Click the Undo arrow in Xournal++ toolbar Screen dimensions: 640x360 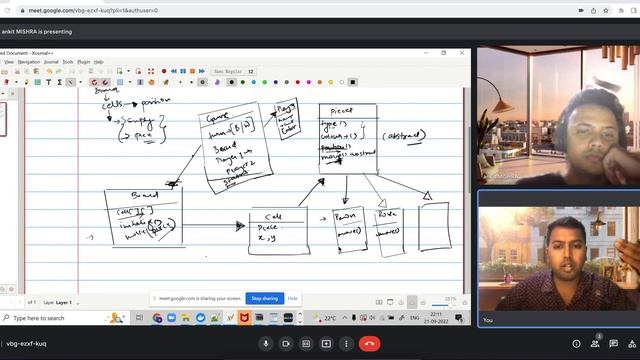coord(49,71)
